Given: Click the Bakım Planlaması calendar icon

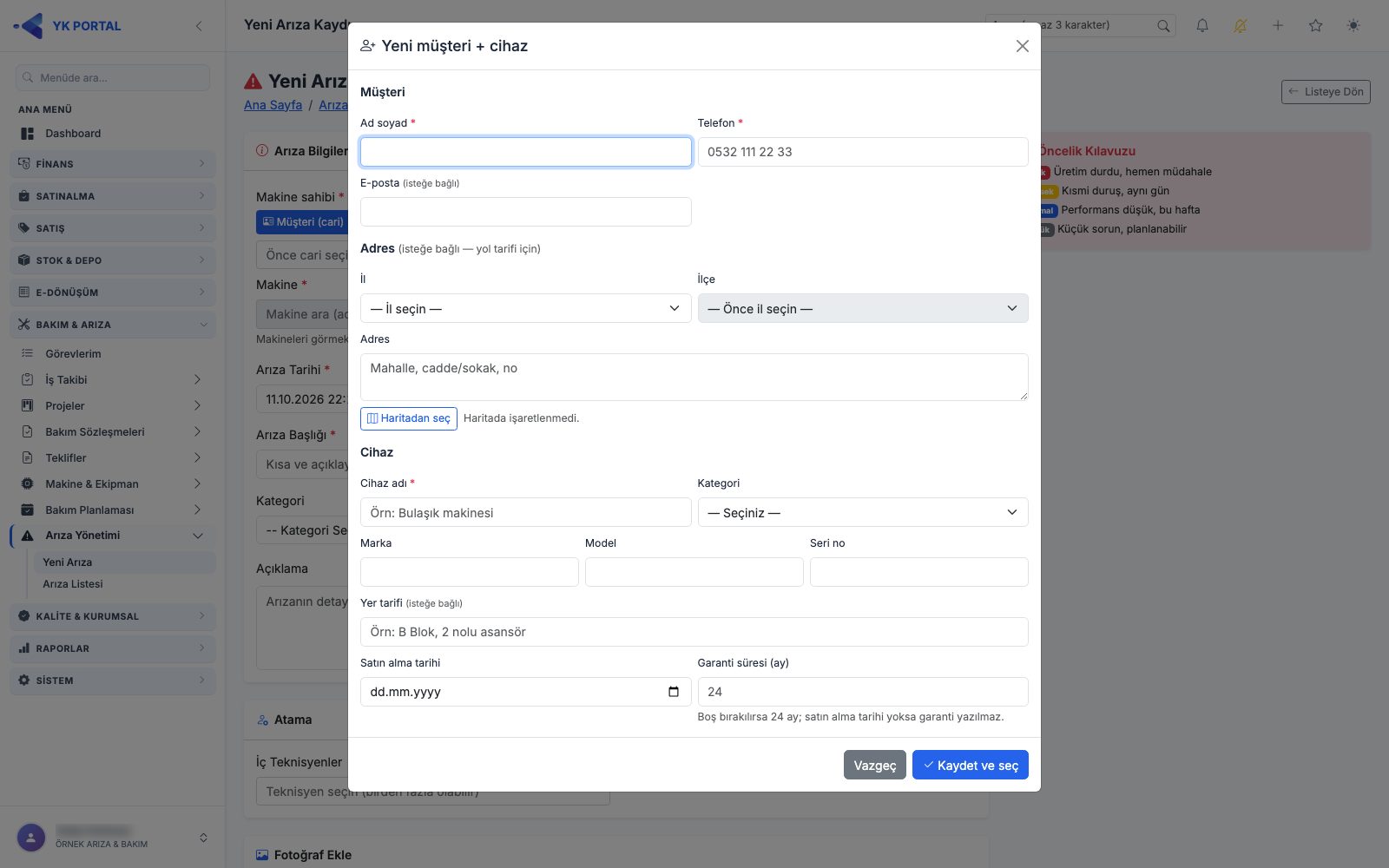Looking at the screenshot, I should [27, 510].
